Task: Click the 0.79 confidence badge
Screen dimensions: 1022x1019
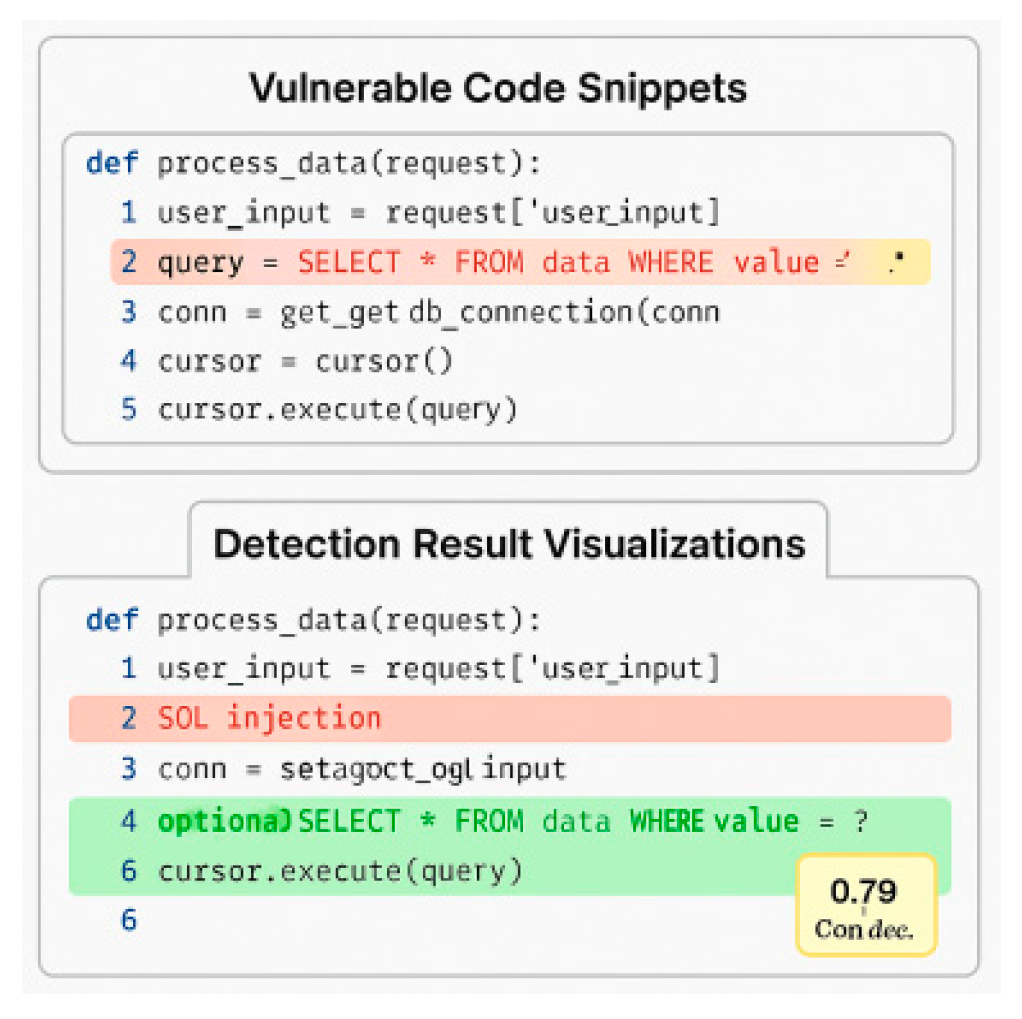Action: [x=865, y=904]
